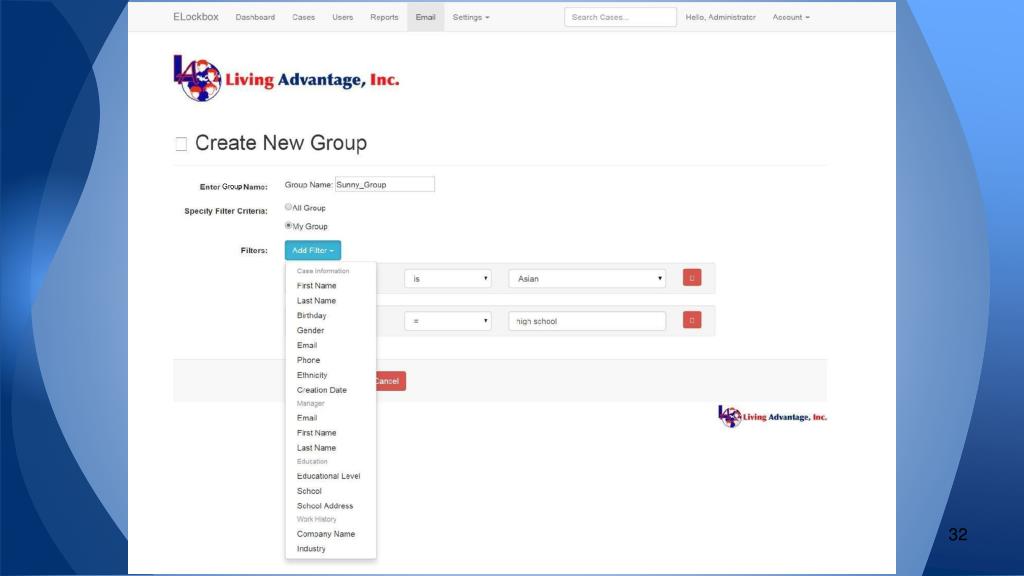1024x576 pixels.
Task: Open the '=' operator dropdown
Action: point(447,321)
